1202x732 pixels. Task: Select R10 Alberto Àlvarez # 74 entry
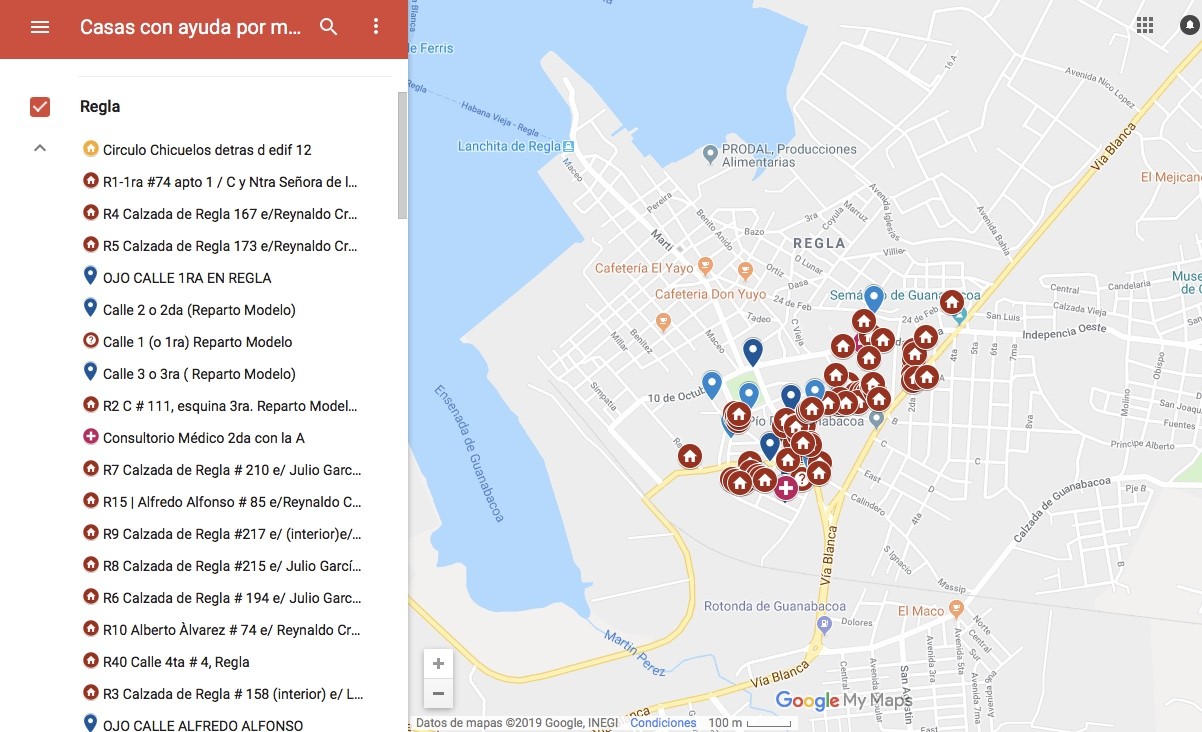click(x=232, y=630)
